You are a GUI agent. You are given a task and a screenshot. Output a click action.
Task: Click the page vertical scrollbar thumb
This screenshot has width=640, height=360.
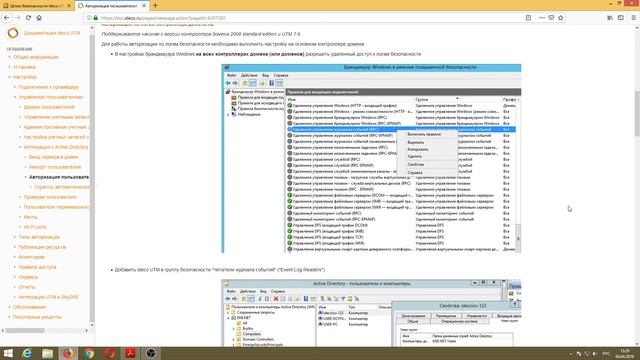[x=637, y=113]
